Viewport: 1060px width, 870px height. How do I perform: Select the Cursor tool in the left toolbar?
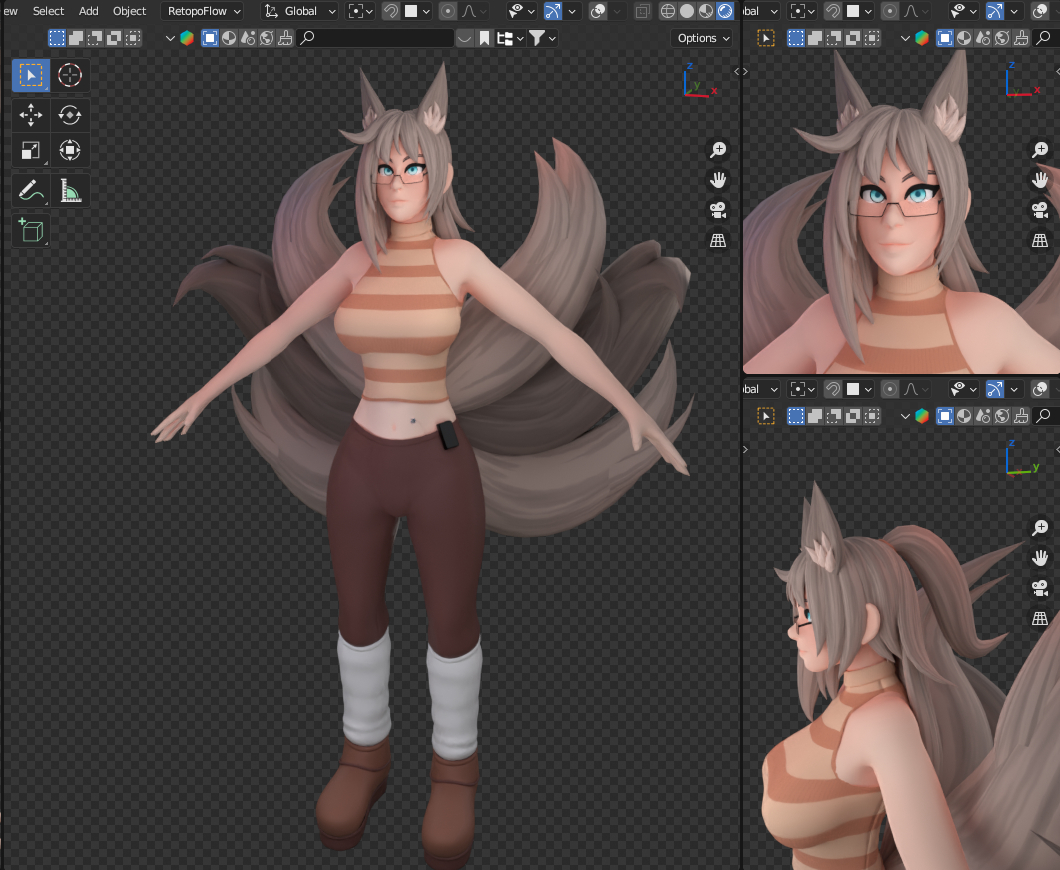pos(70,75)
